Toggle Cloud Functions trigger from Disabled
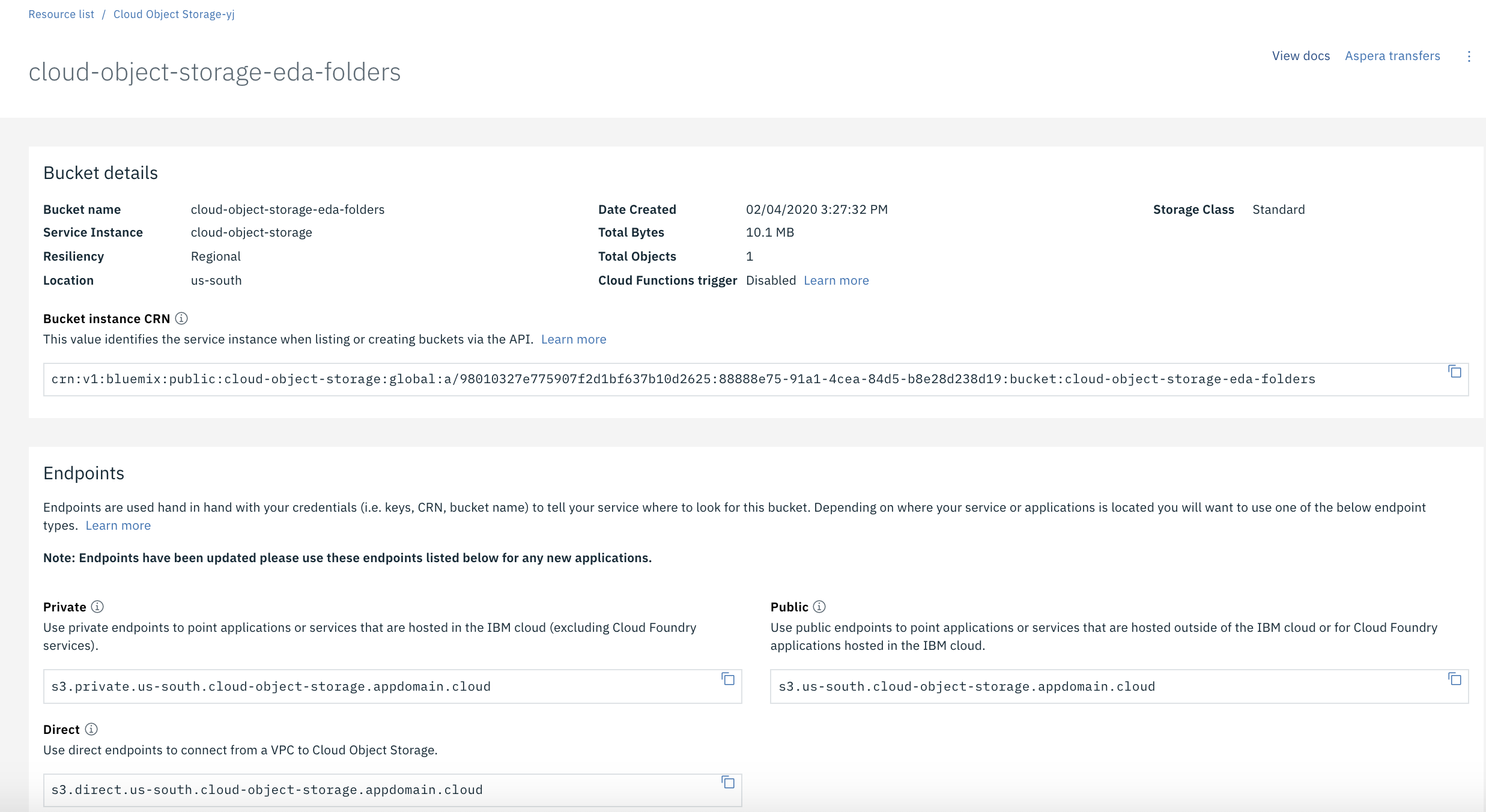 tap(770, 280)
